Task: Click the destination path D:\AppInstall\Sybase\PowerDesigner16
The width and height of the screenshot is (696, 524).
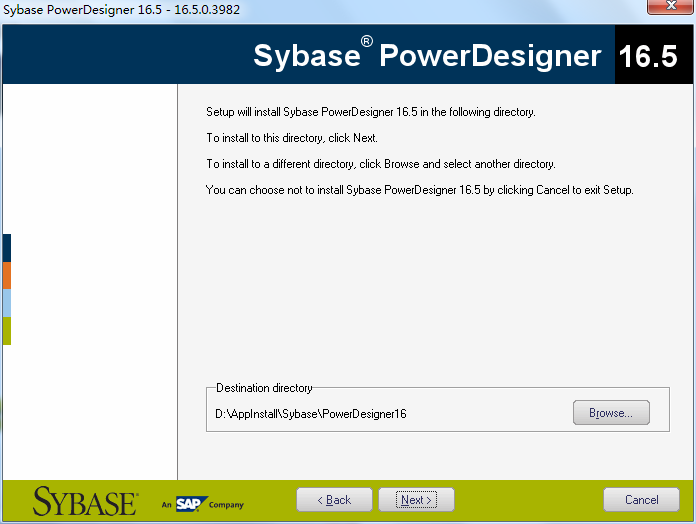Action: (x=311, y=414)
